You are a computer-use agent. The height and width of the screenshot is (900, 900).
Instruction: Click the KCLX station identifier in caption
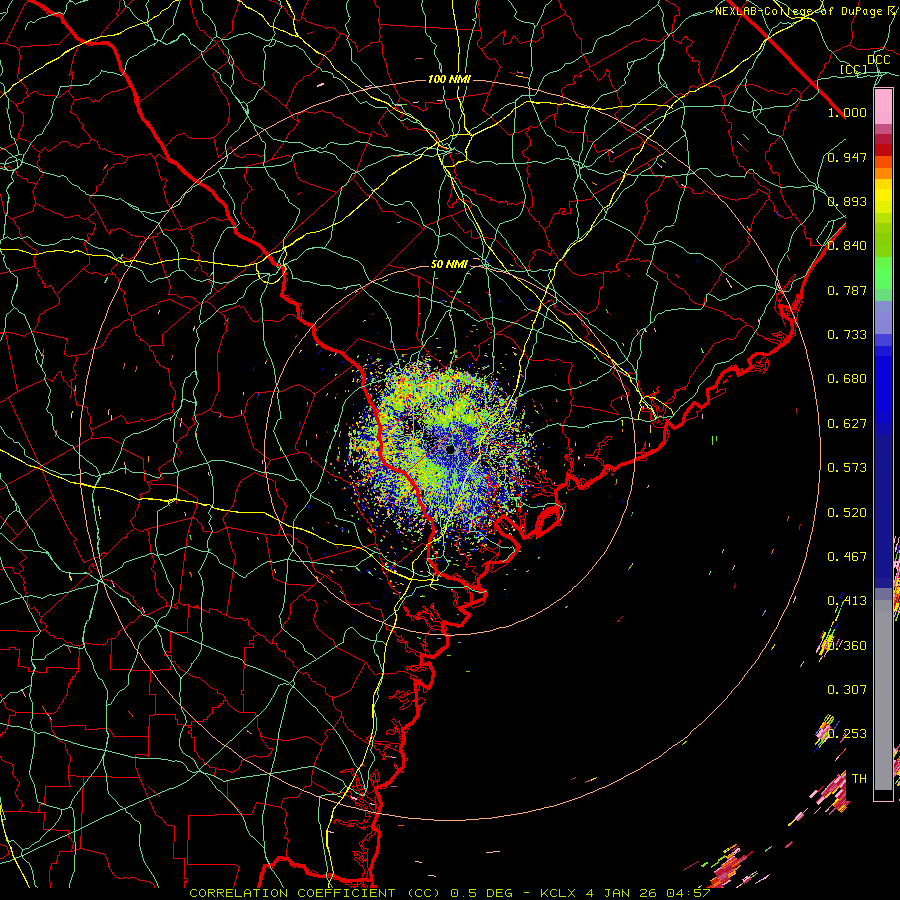560,893
